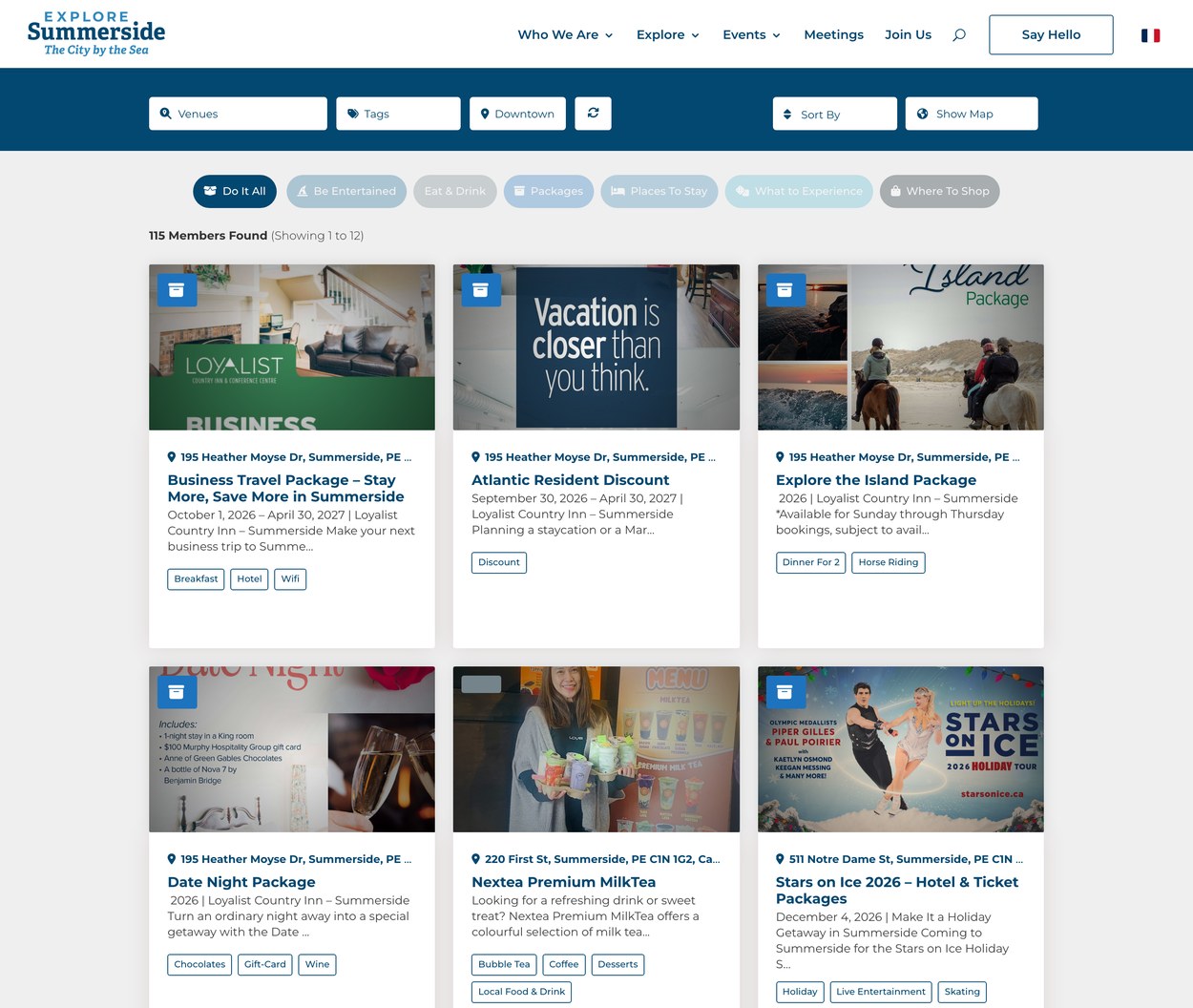Screen dimensions: 1193x1008
Task: Click the Chocolates tag
Action: [x=199, y=964]
